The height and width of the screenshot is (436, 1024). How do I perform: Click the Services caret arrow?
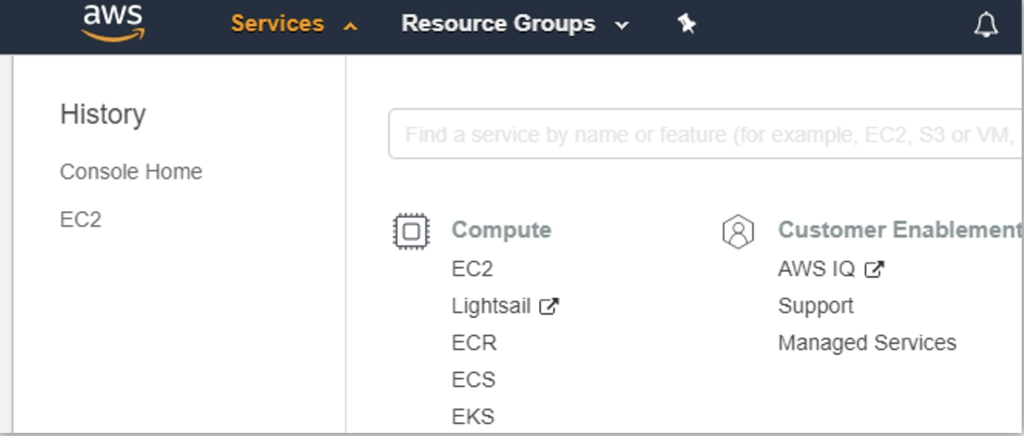351,26
